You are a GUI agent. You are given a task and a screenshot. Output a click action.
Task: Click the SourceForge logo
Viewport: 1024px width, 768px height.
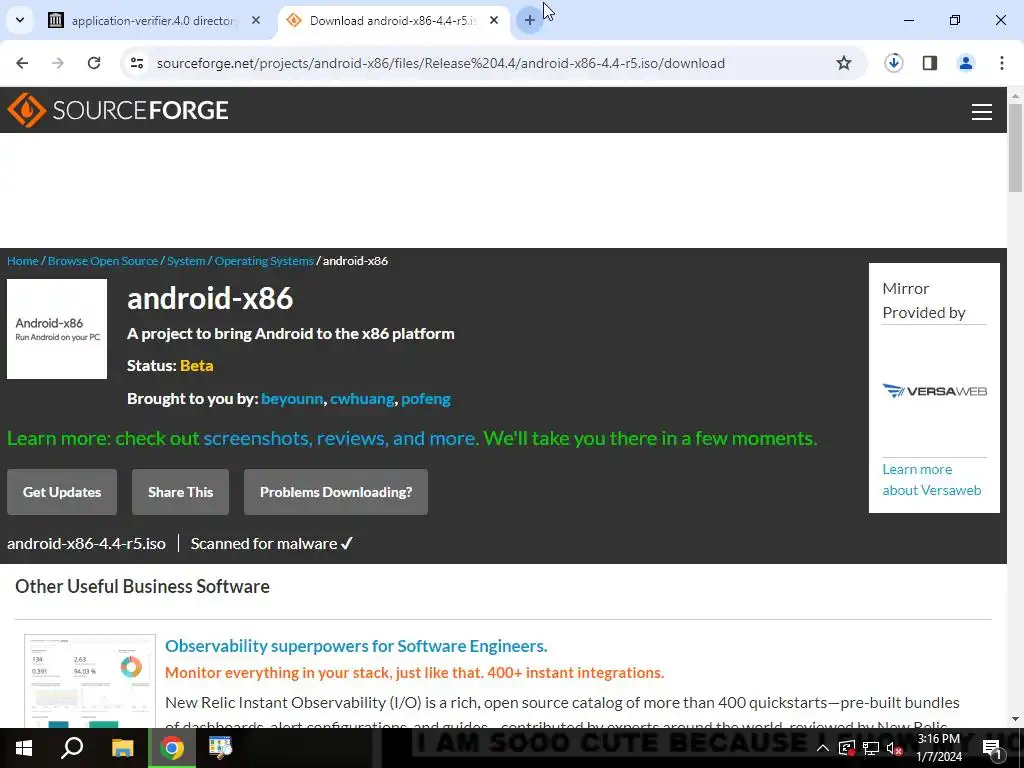(x=118, y=110)
